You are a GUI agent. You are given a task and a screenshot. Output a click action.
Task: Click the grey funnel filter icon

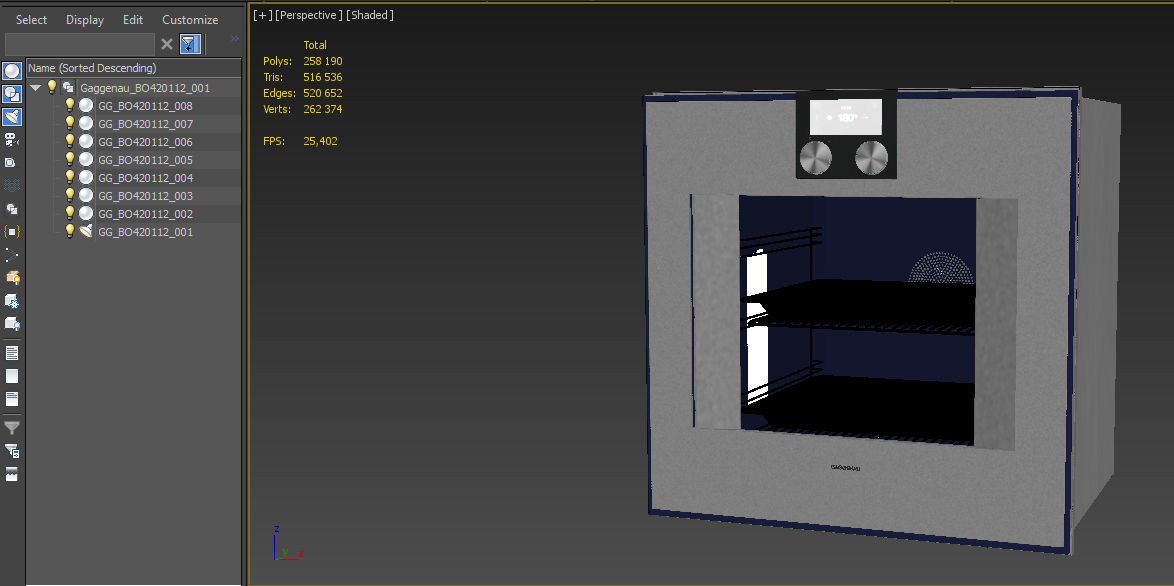tap(12, 428)
